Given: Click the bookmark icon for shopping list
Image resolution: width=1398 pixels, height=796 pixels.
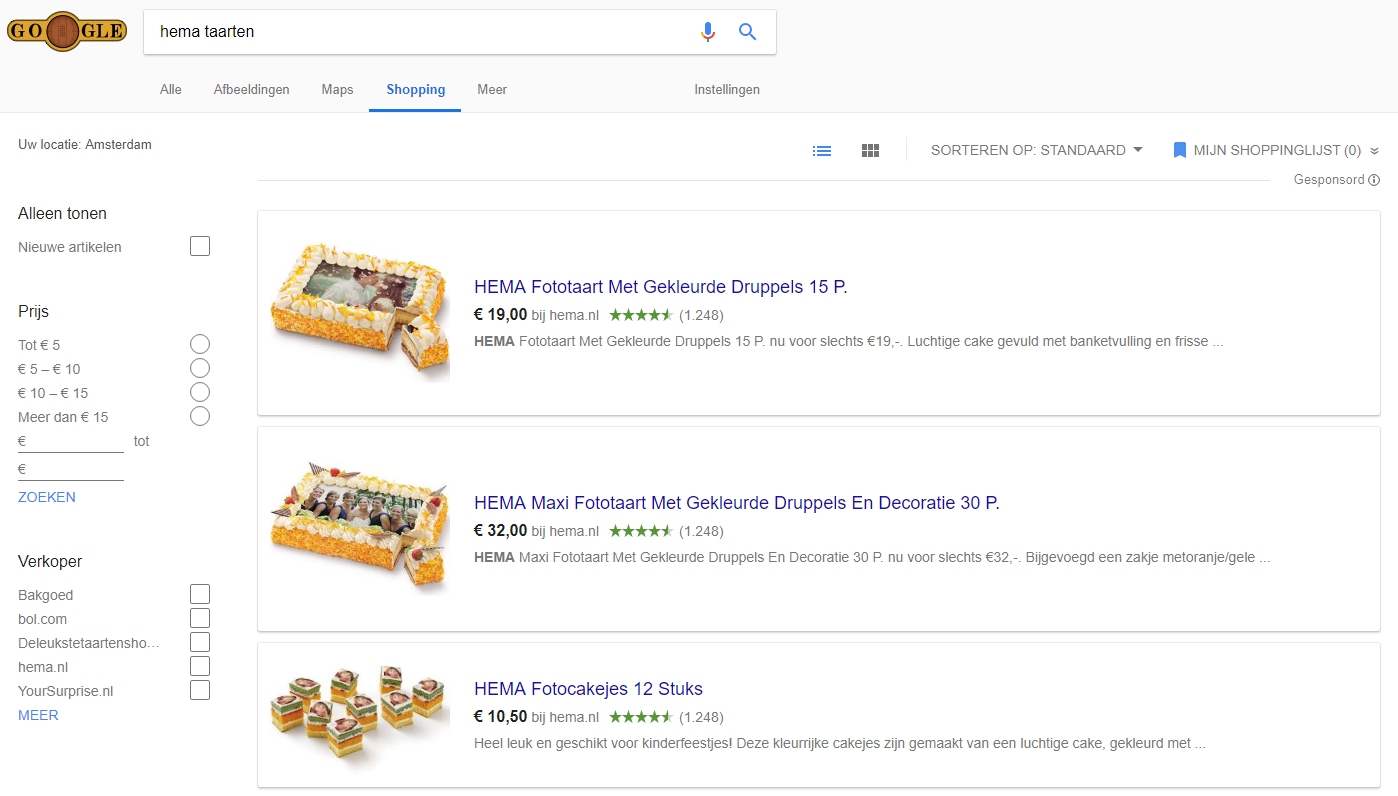Looking at the screenshot, I should pos(1179,150).
